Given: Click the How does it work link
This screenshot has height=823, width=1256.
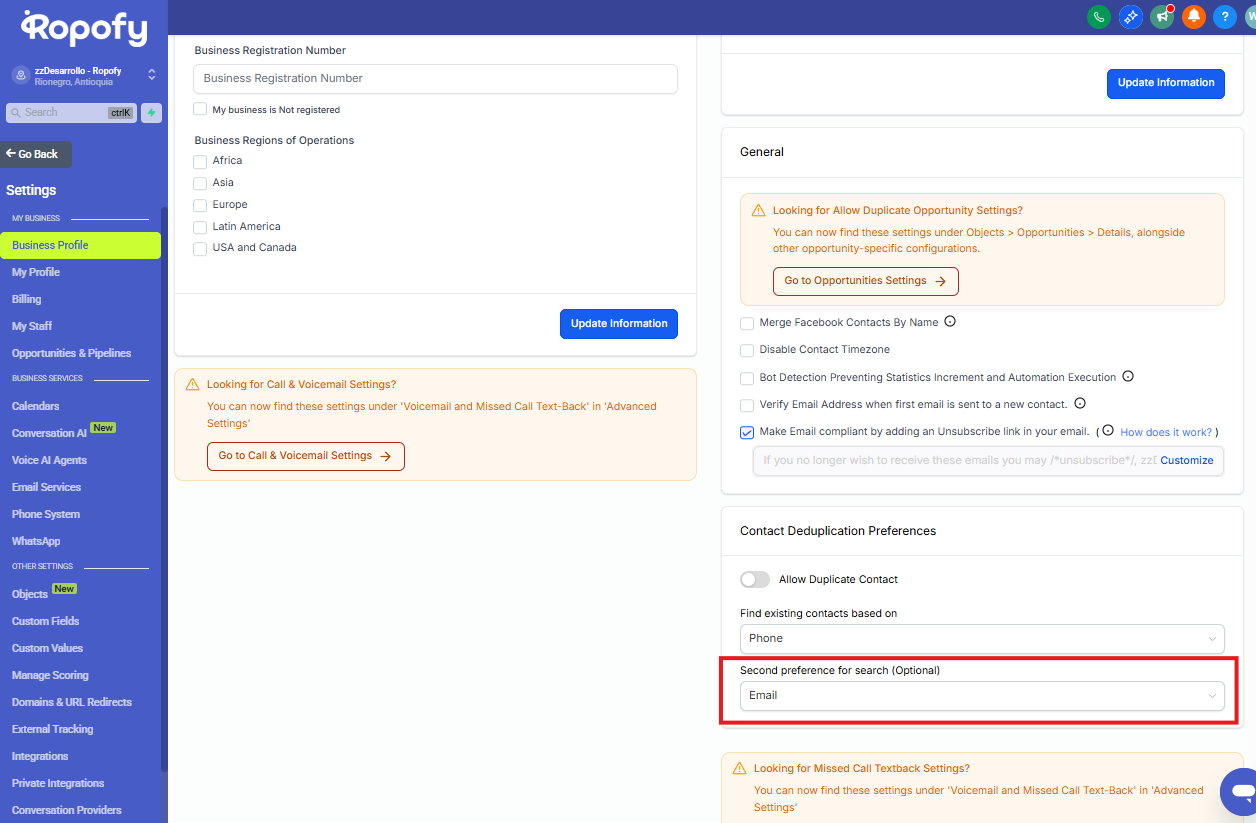Looking at the screenshot, I should 1165,433.
